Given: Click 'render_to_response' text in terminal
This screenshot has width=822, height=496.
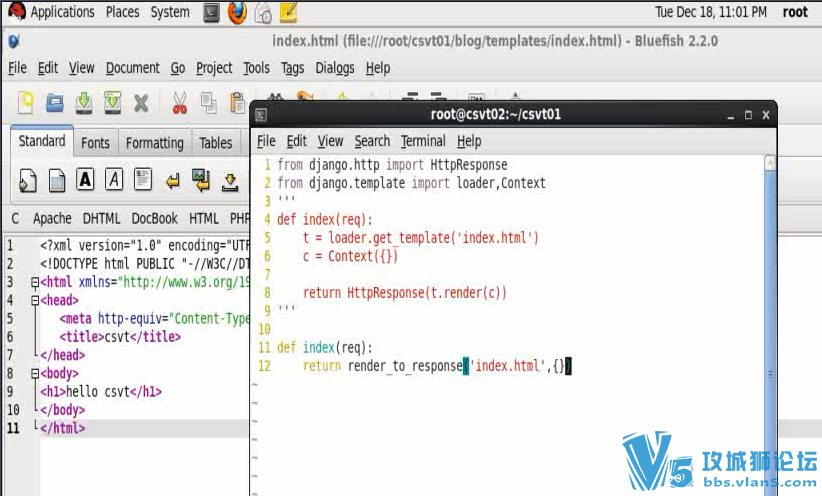Looking at the screenshot, I should coord(405,365).
